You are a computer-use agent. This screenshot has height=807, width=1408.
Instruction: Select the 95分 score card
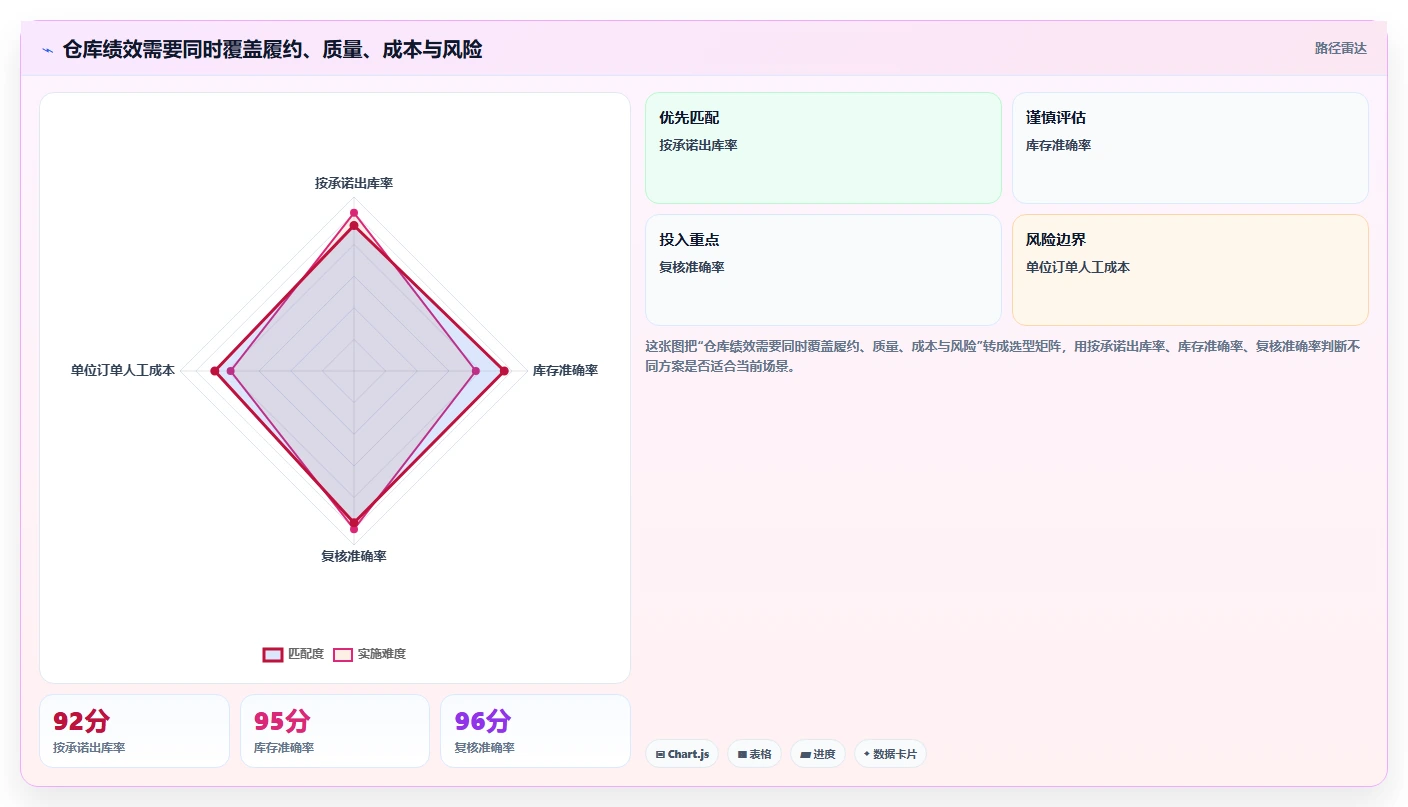335,731
